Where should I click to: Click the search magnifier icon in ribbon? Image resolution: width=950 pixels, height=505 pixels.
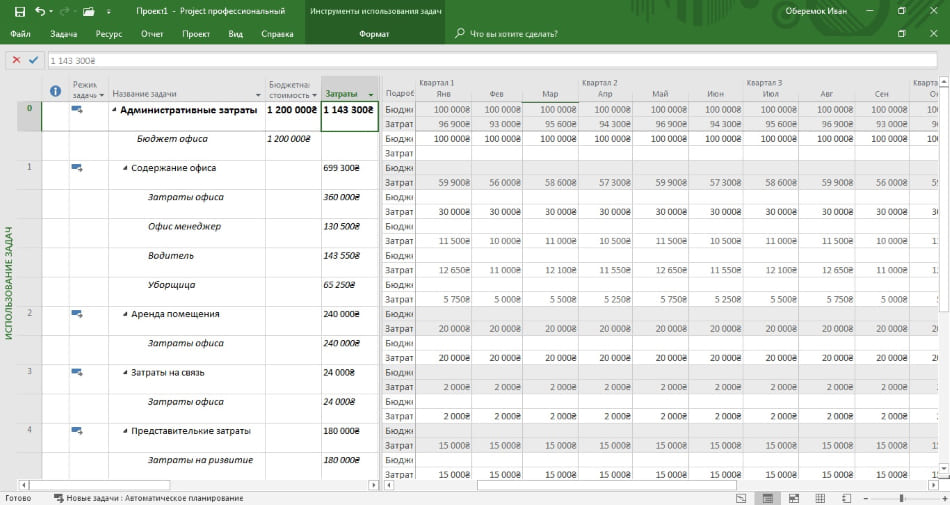click(x=460, y=33)
